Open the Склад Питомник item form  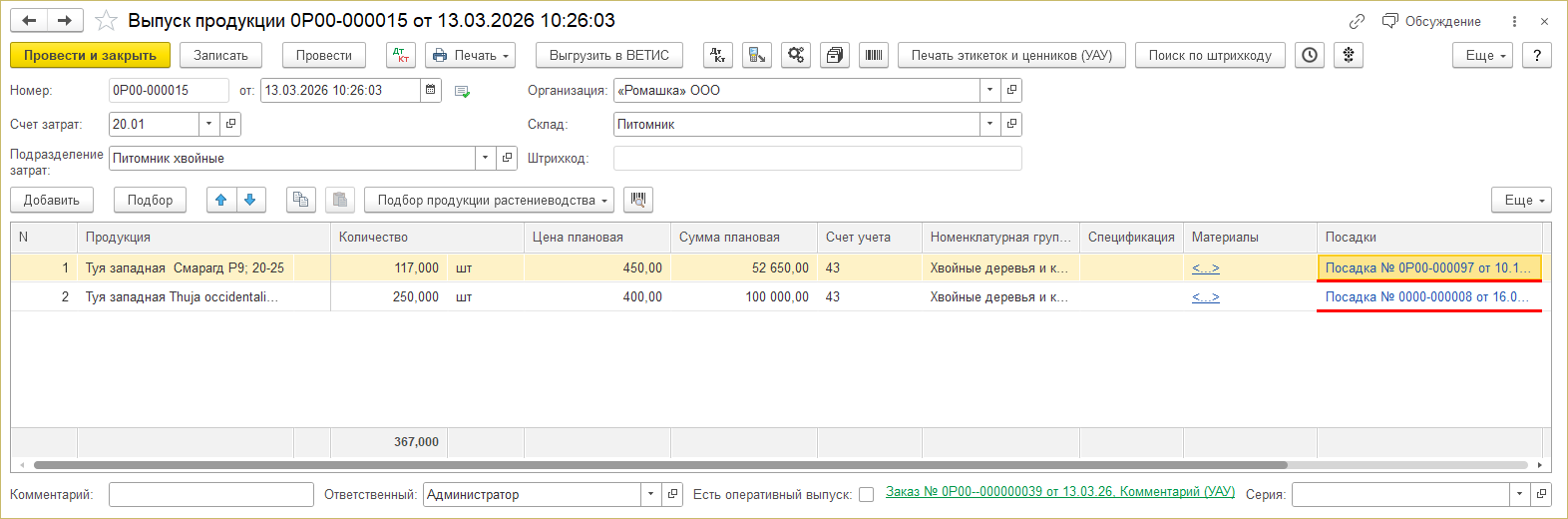[x=1011, y=124]
